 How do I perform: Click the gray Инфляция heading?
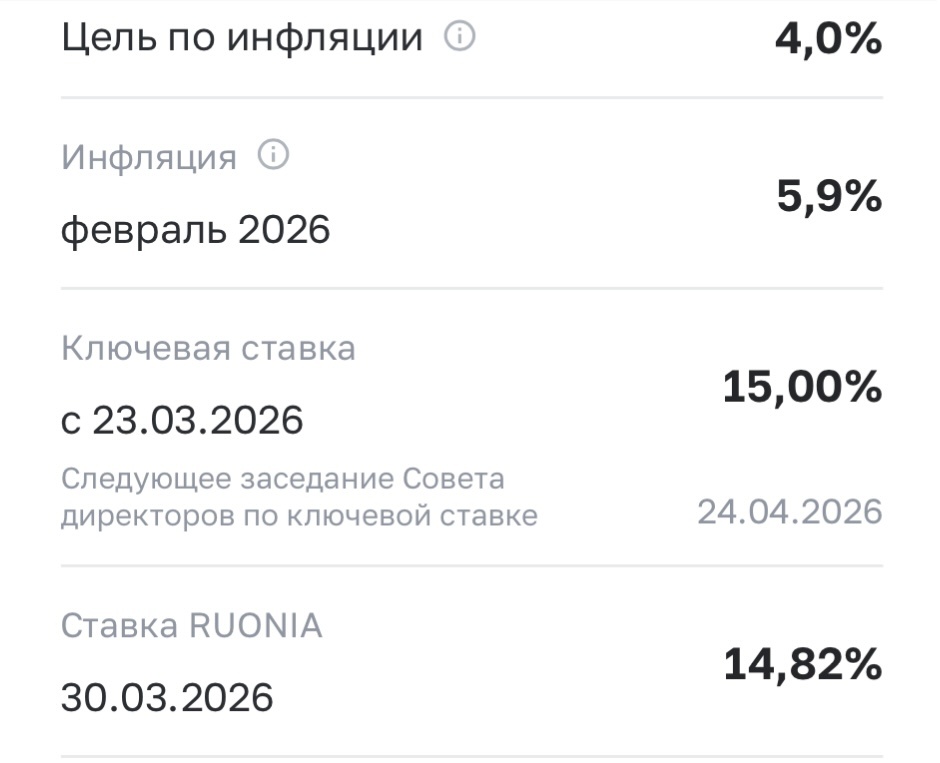click(x=149, y=157)
